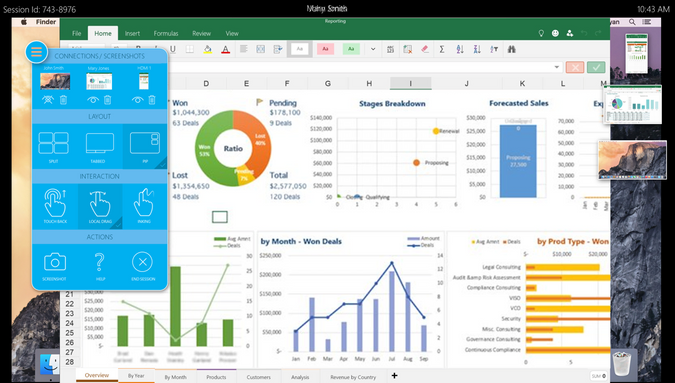This screenshot has width=675, height=383.
Task: Expand the cell styles gallery arrow
Action: click(x=373, y=49)
